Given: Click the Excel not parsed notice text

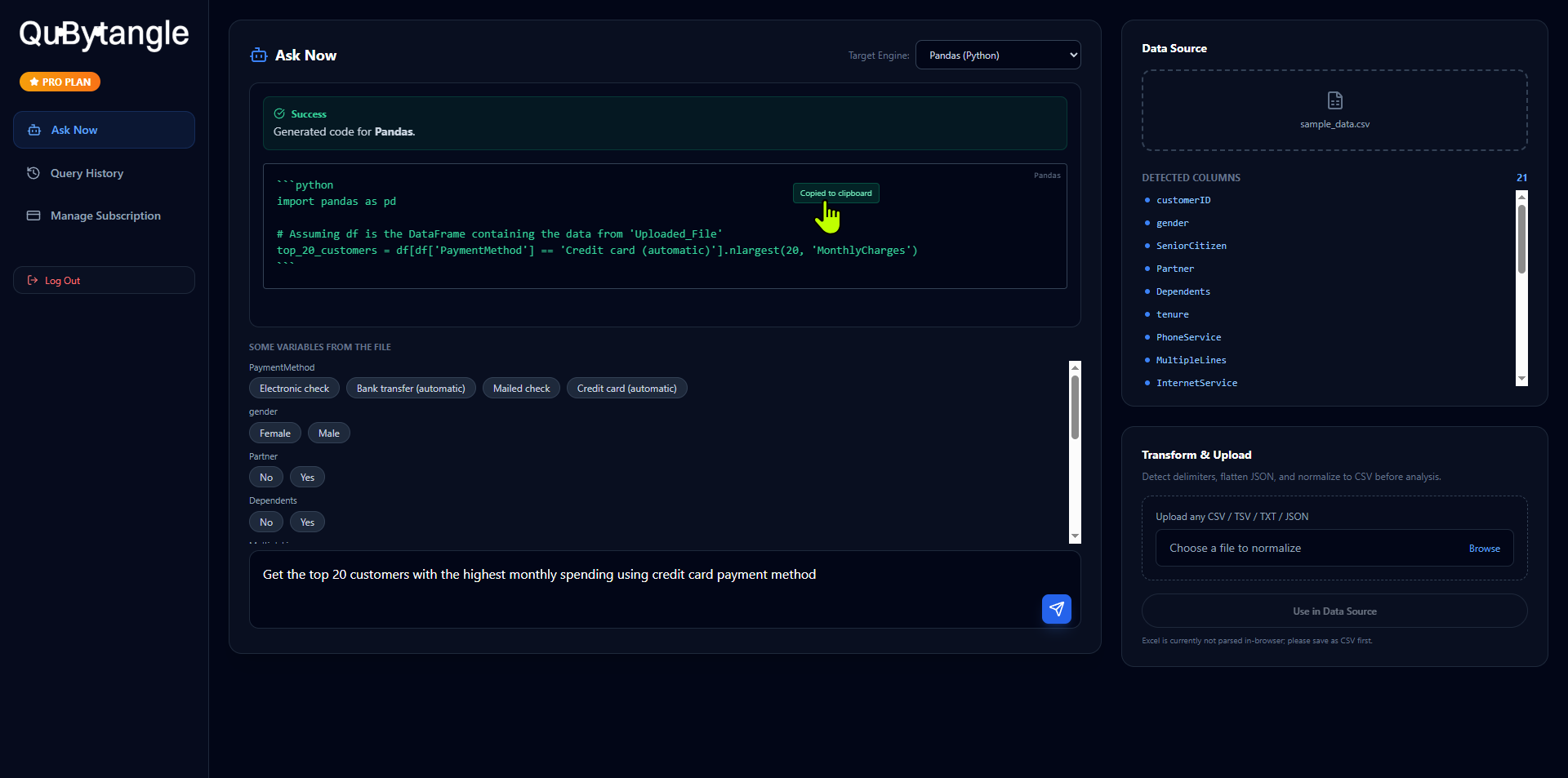Looking at the screenshot, I should [x=1257, y=641].
